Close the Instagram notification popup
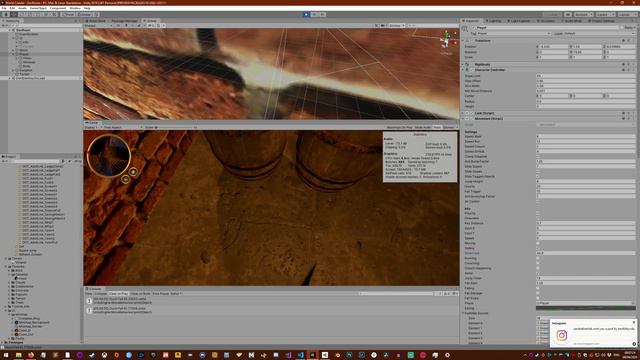 (x=634, y=322)
